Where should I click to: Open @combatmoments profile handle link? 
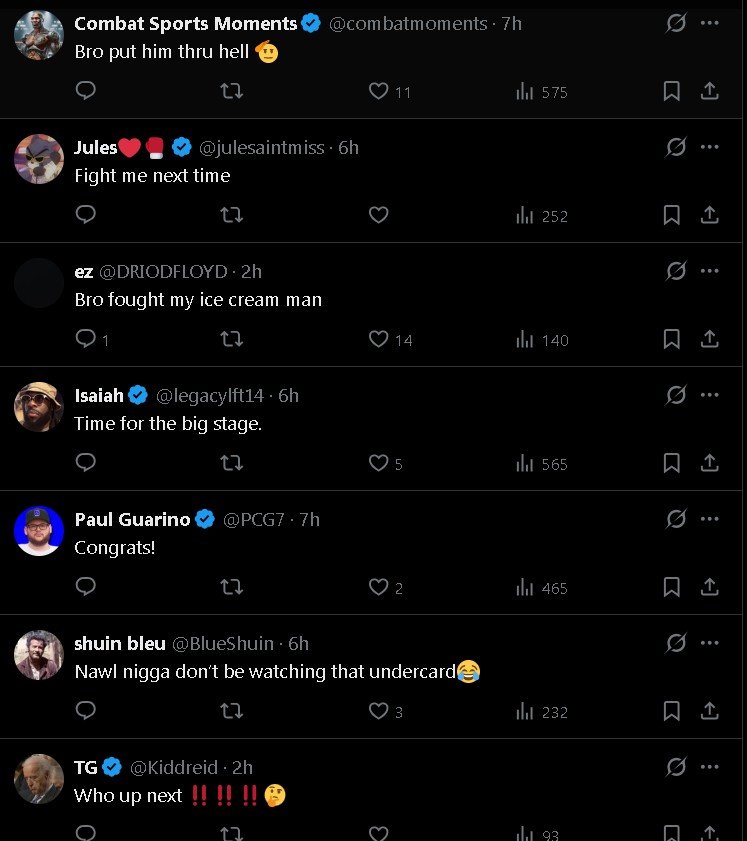[x=408, y=23]
